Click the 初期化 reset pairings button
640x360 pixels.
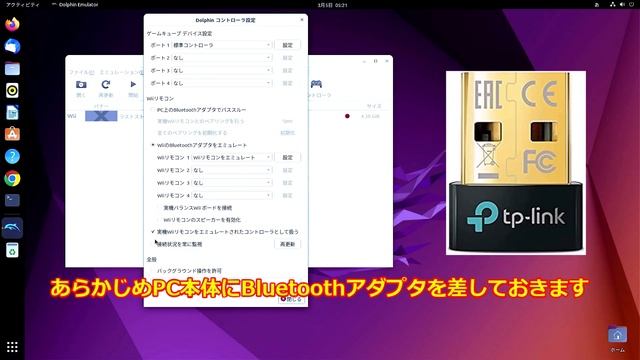pos(287,133)
